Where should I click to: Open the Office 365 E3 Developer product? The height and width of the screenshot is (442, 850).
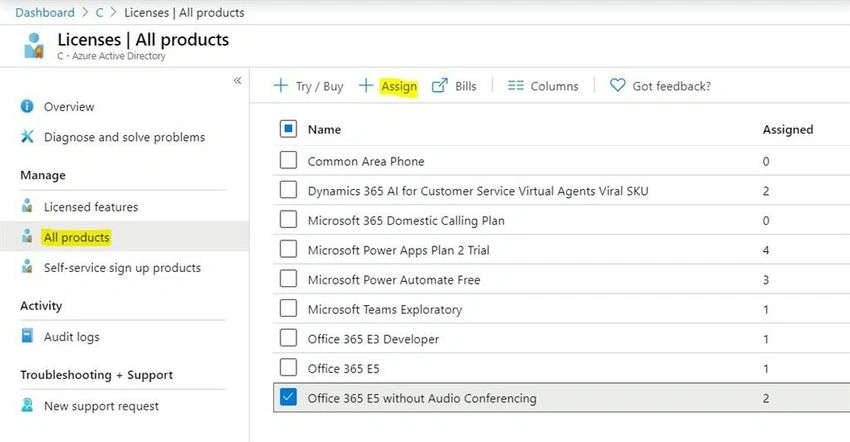(x=373, y=339)
